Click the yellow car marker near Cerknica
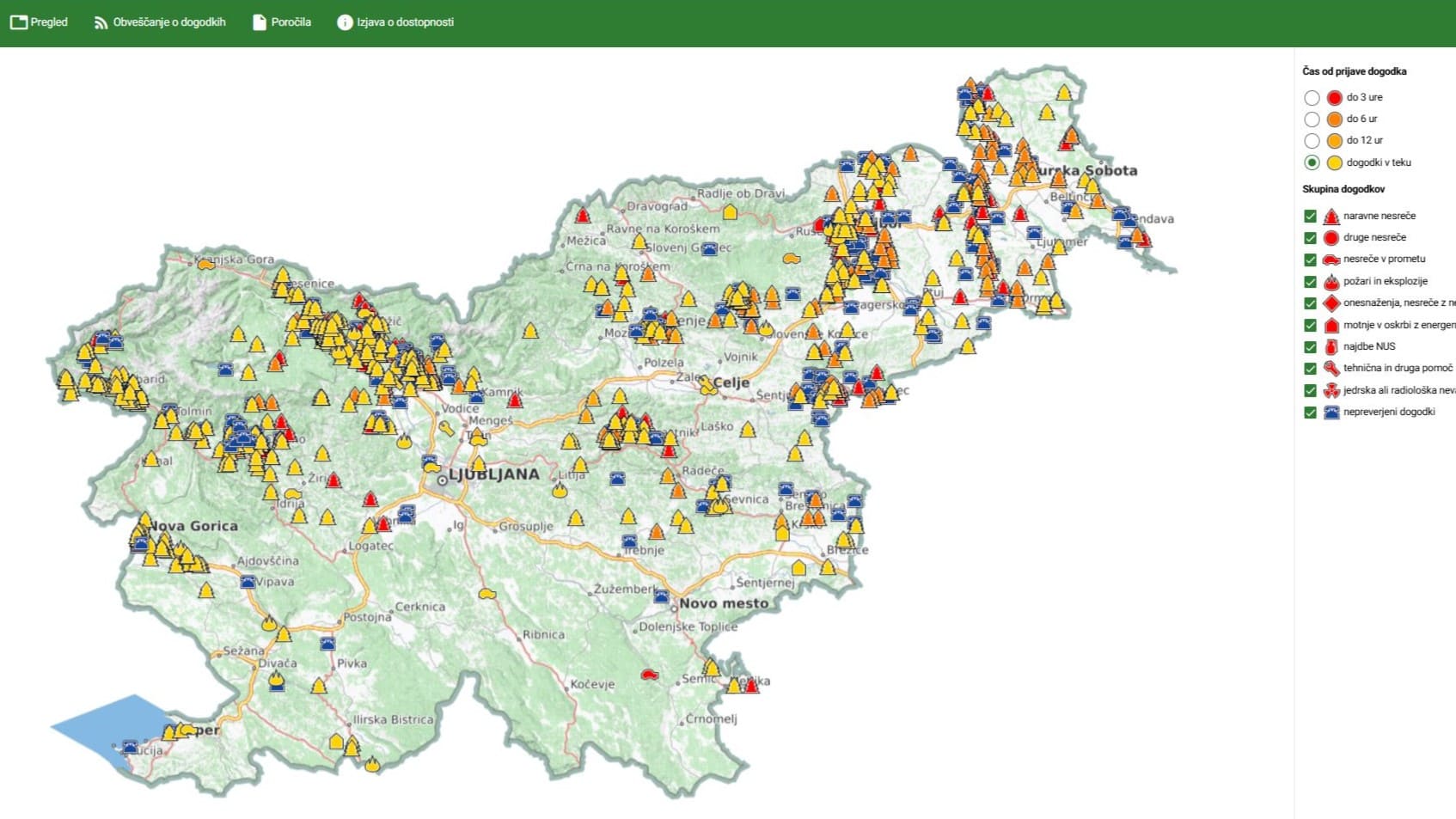Screen dimensions: 1456x819 click(x=487, y=594)
